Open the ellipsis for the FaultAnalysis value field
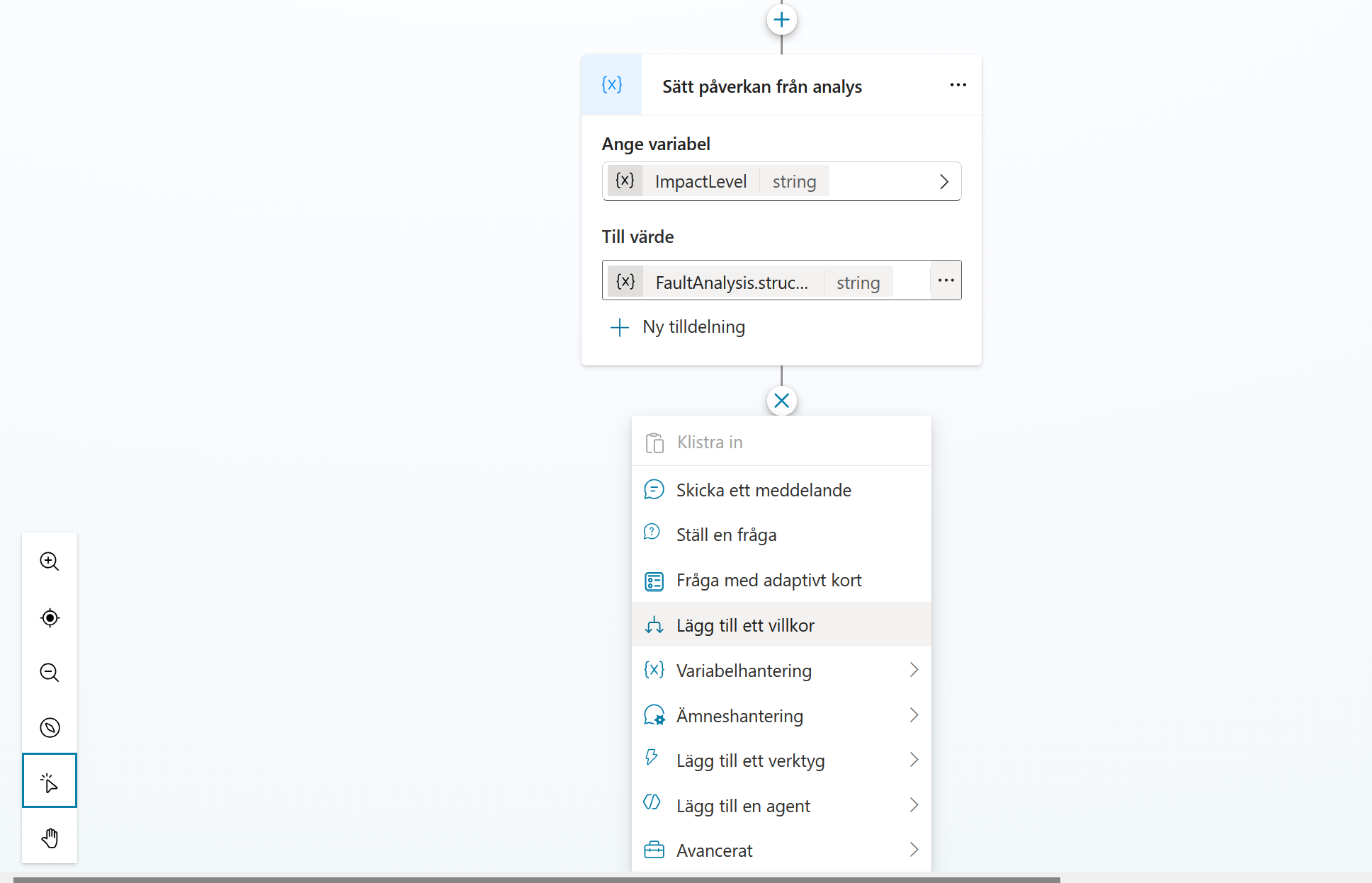Image resolution: width=1372 pixels, height=883 pixels. [946, 280]
